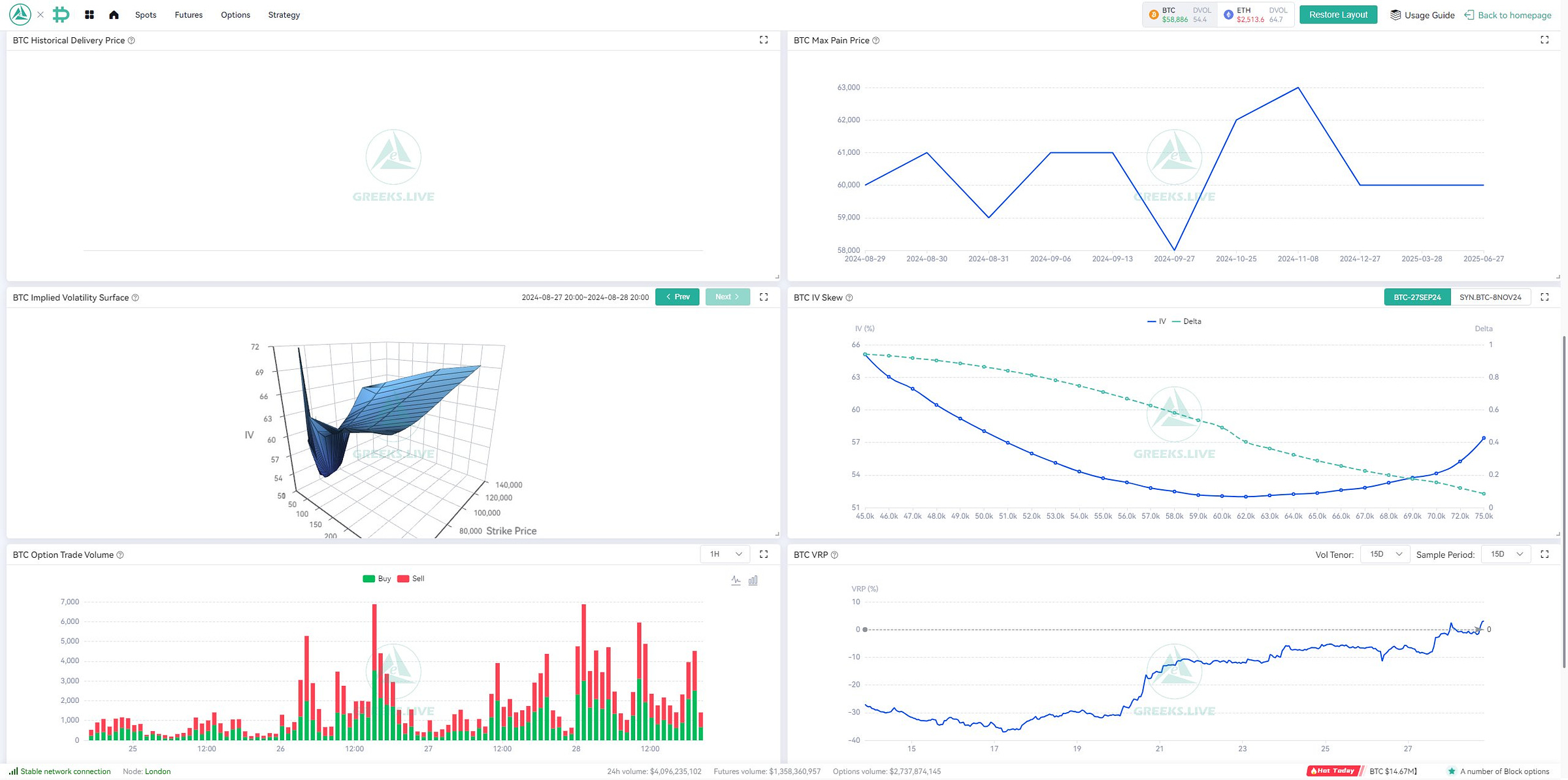Fullscreen the BTC IV Skew panel

click(1544, 297)
